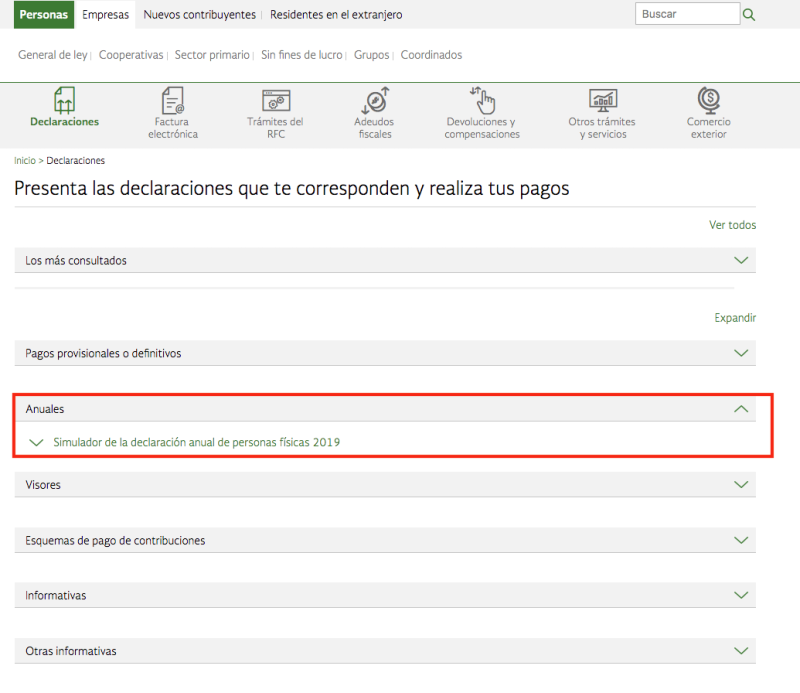Select the Cooperativas menu item
This screenshot has height=693, width=800.
click(x=131, y=55)
